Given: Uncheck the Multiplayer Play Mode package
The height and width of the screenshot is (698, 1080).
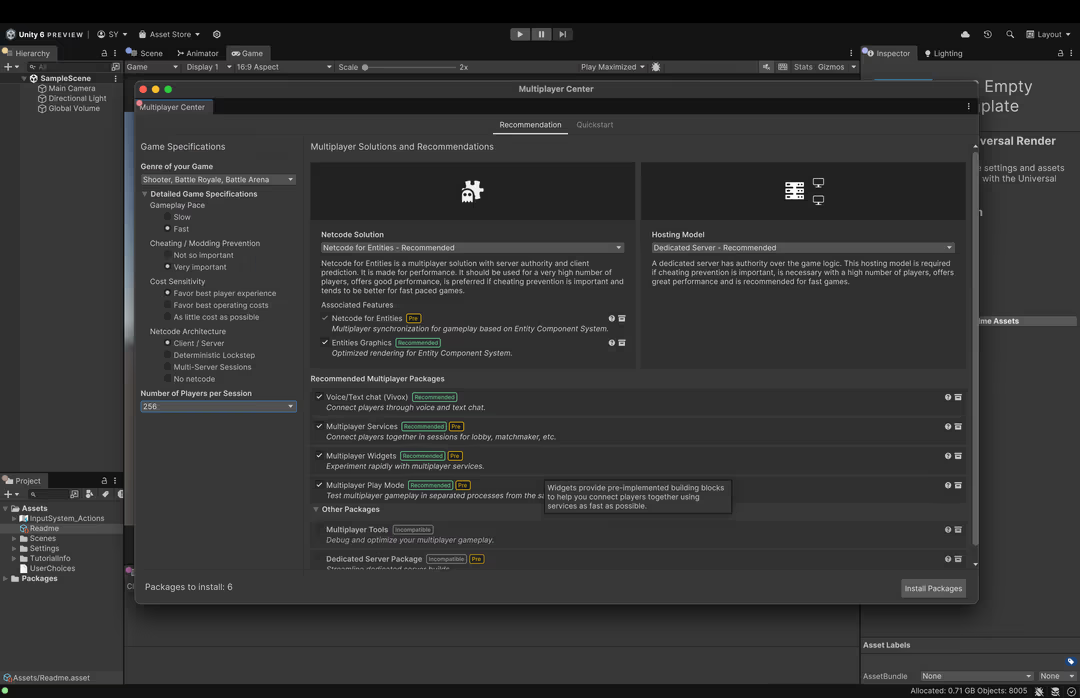Looking at the screenshot, I should pos(319,485).
